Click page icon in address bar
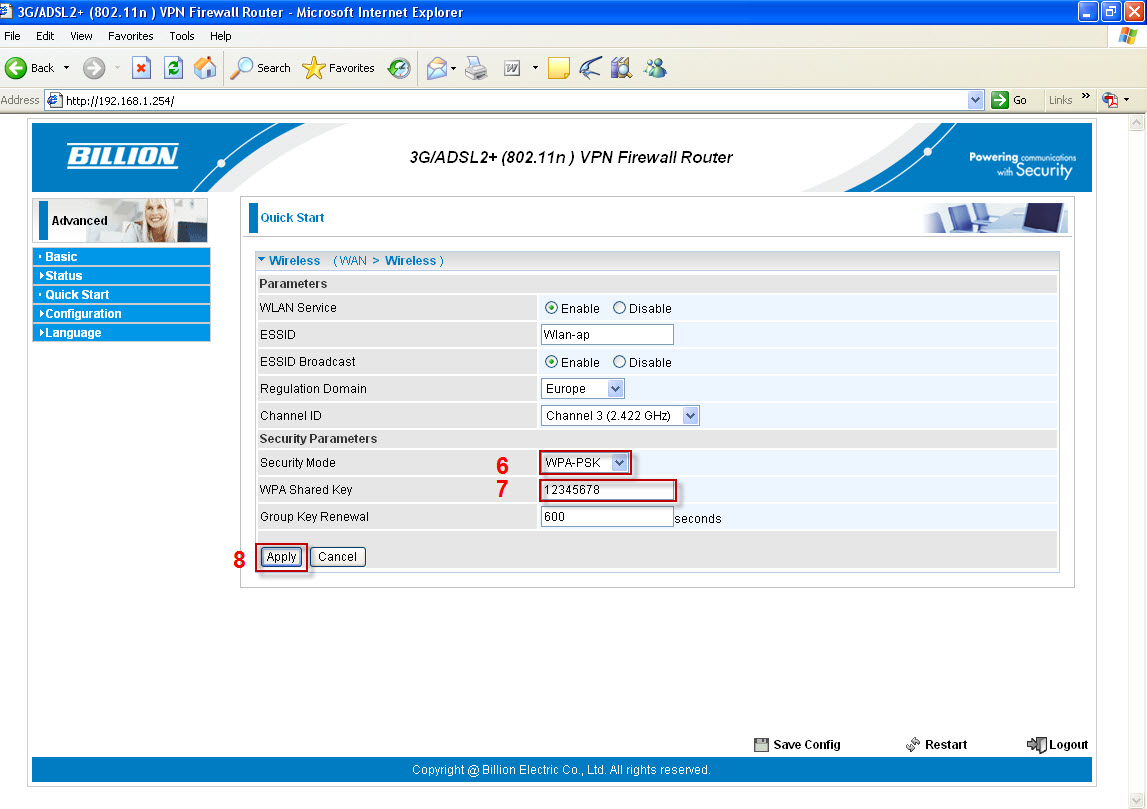This screenshot has width=1147, height=809. coord(54,100)
